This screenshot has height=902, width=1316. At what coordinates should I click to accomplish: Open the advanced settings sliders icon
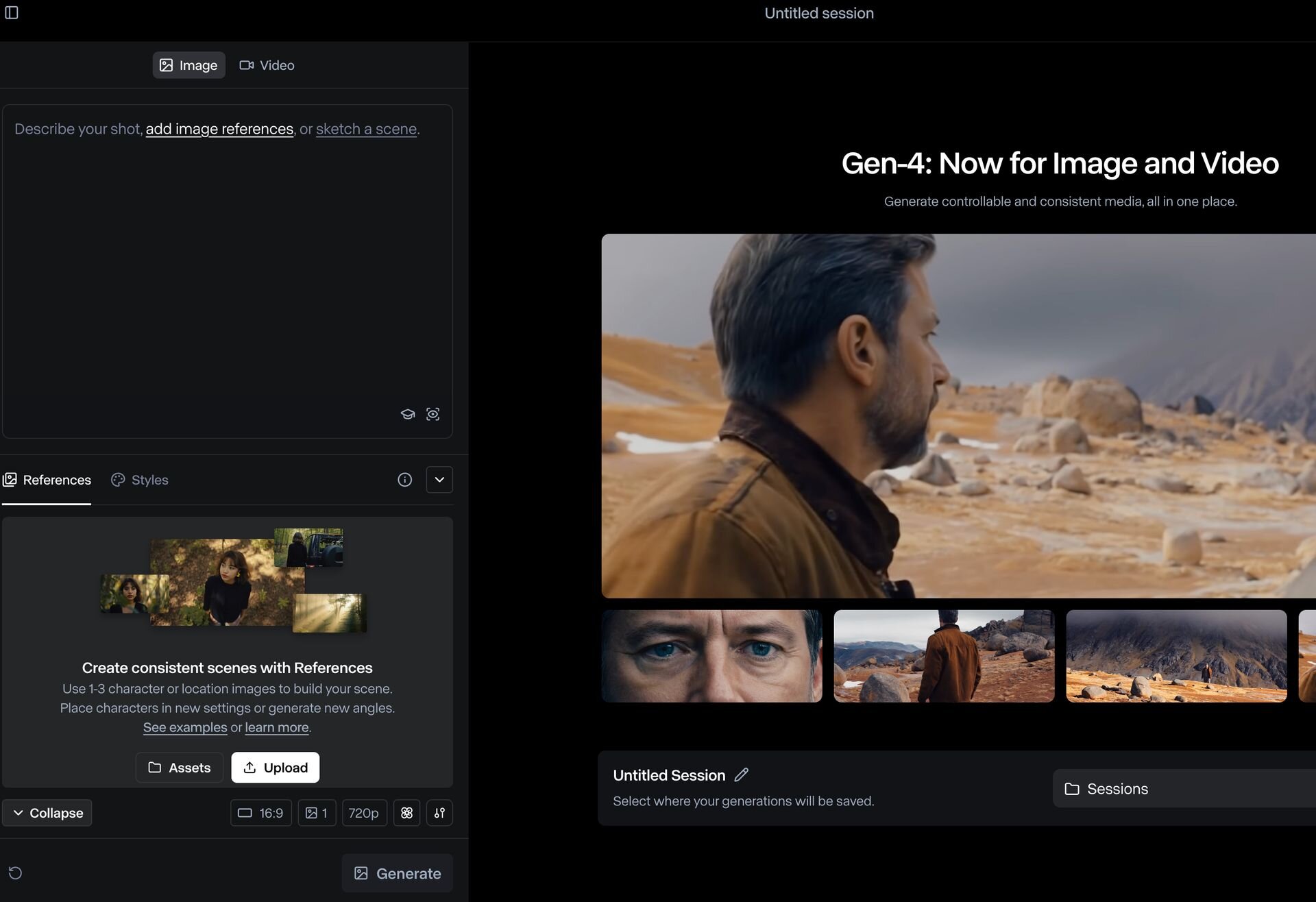[x=439, y=812]
